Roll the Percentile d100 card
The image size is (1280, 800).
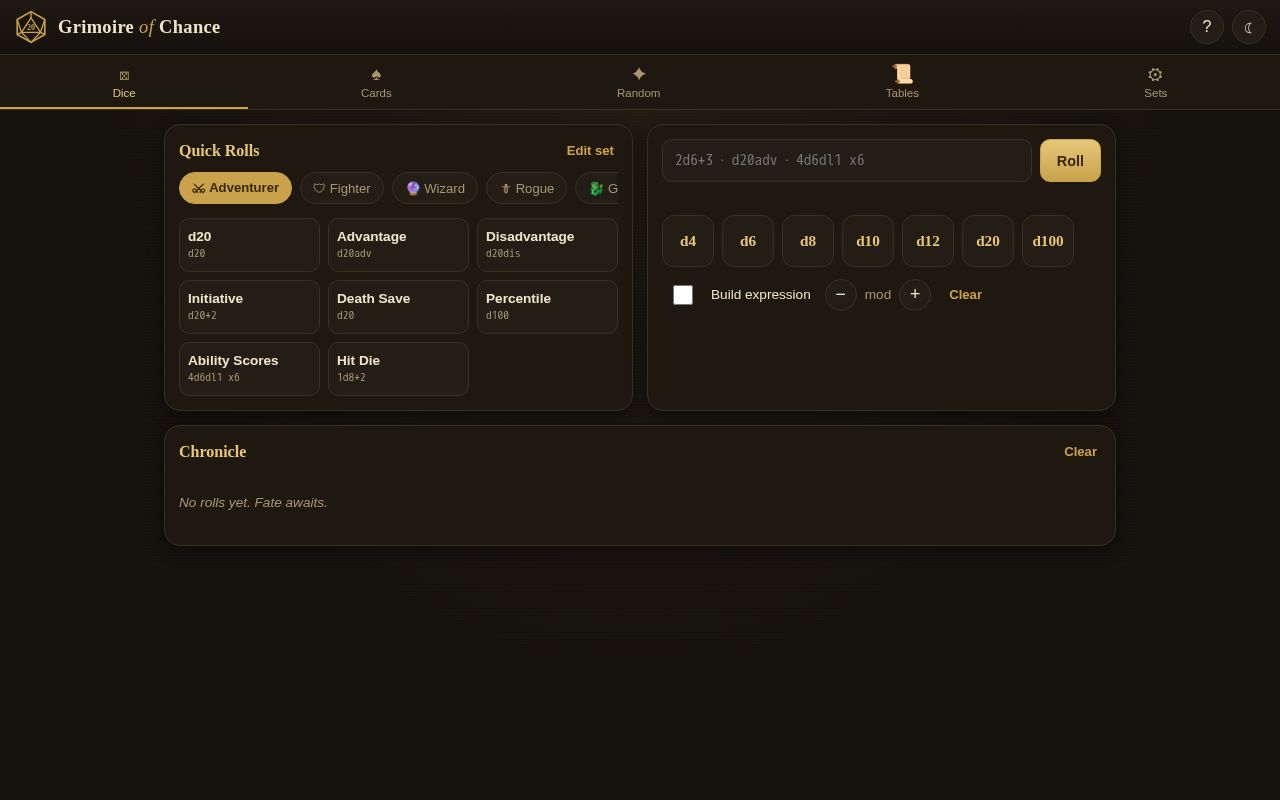click(547, 307)
